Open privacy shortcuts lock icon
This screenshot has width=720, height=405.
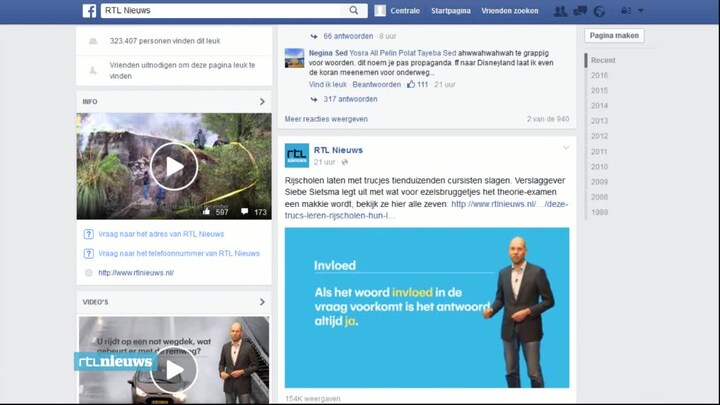[x=626, y=11]
